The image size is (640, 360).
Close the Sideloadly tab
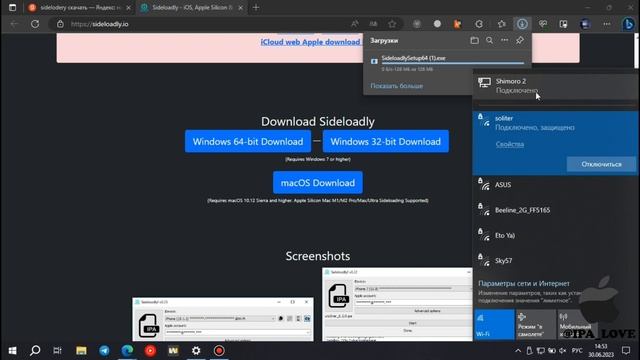tap(240, 8)
